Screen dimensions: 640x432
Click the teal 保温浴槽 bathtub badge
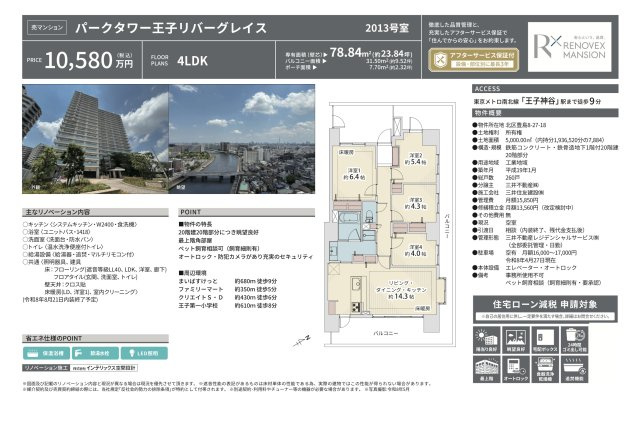pyautogui.click(x=46, y=353)
